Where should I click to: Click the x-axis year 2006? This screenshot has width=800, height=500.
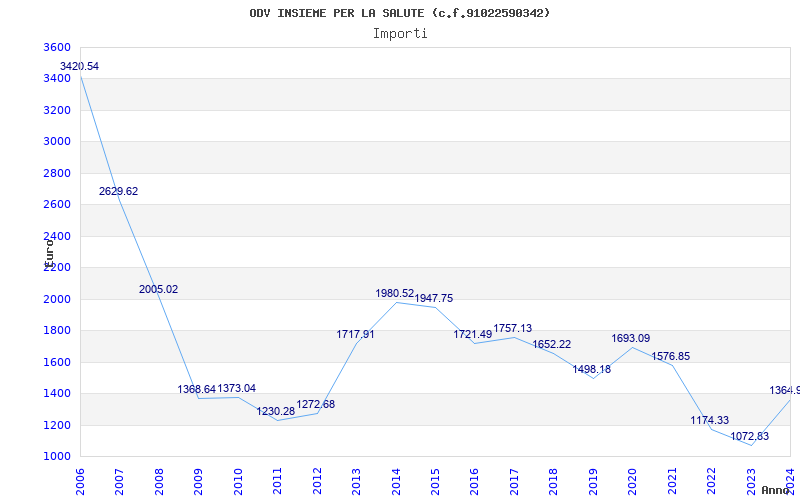click(80, 482)
